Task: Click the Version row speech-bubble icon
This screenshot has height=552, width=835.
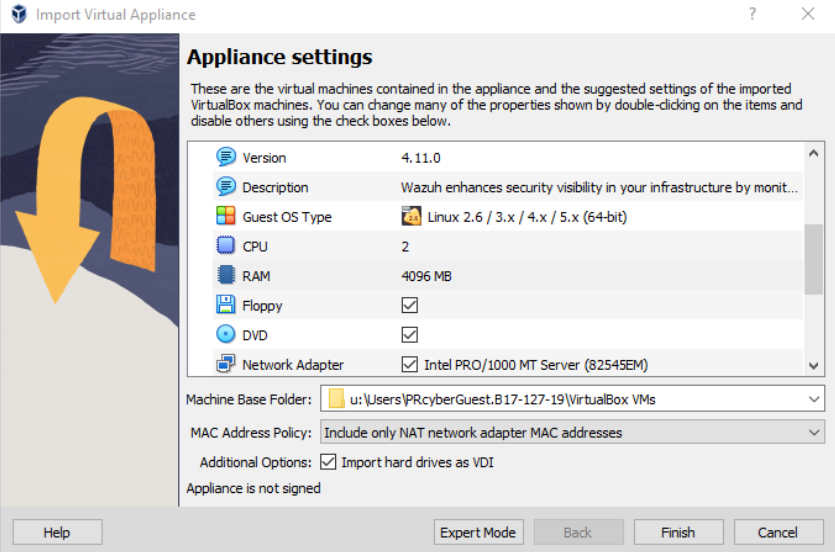Action: [226, 157]
